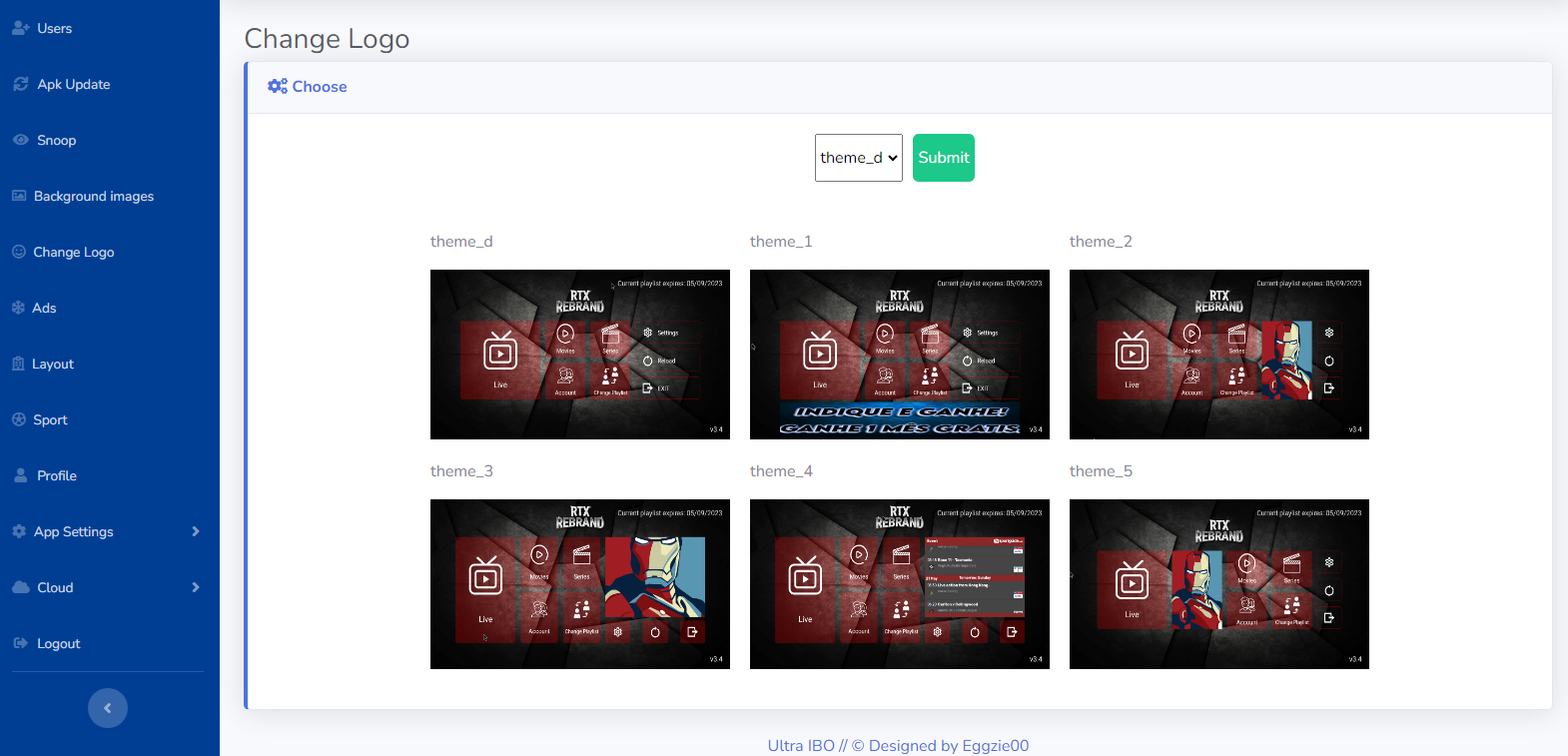Collapse sidebar with round arrow button
1568x756 pixels.
[108, 708]
